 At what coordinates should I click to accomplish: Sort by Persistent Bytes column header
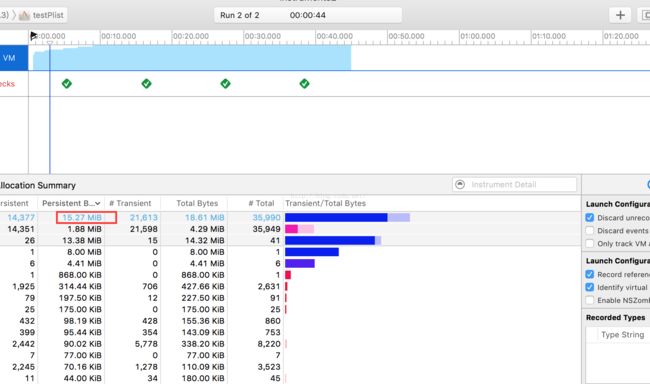pos(71,203)
